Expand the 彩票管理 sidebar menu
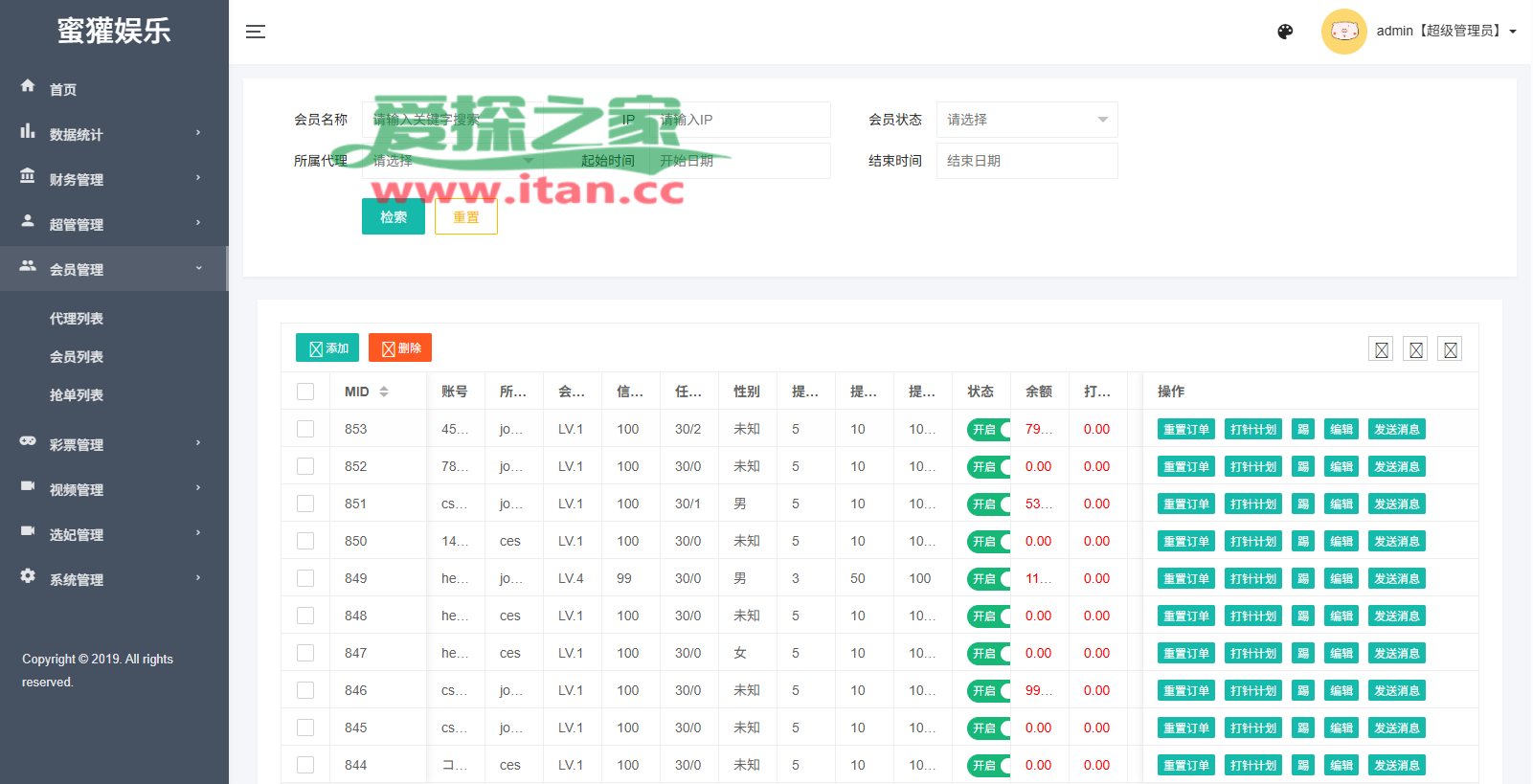The width and height of the screenshot is (1533, 784). click(113, 444)
